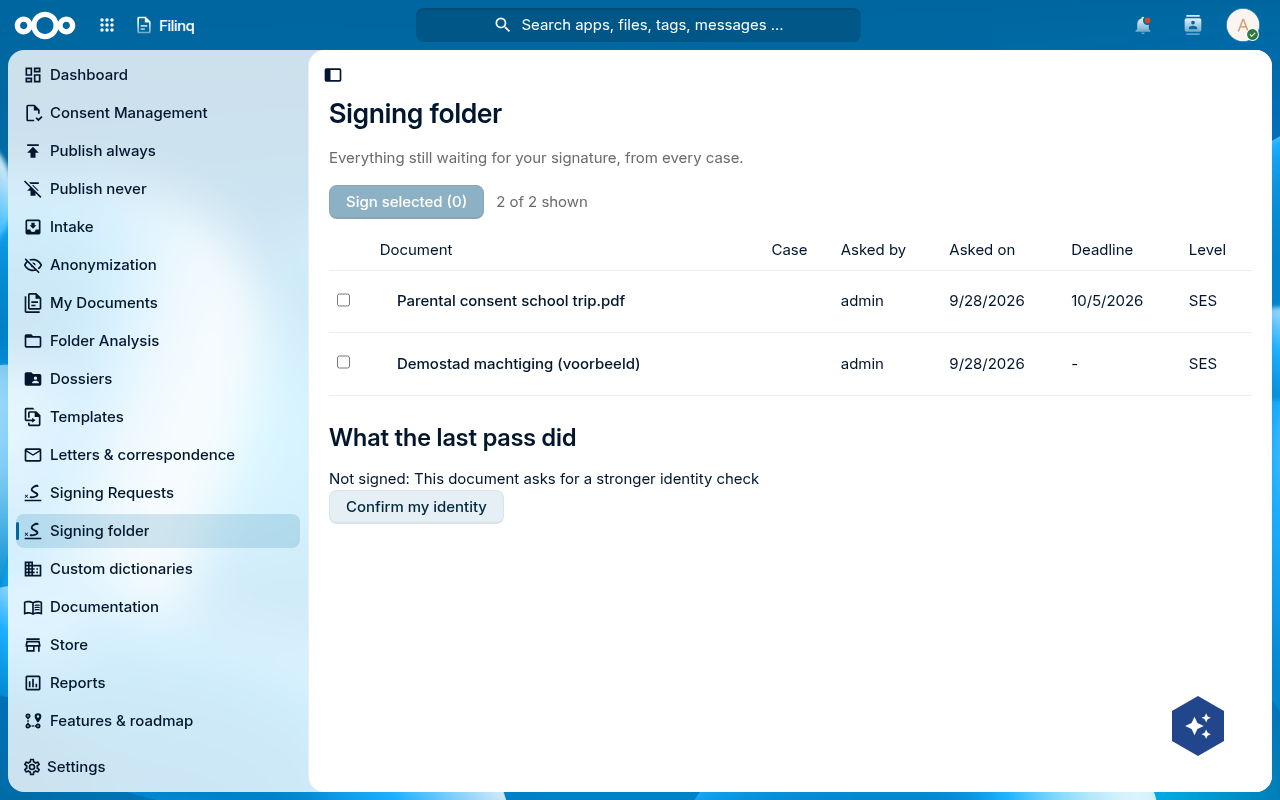Open notifications bell icon

(x=1143, y=25)
